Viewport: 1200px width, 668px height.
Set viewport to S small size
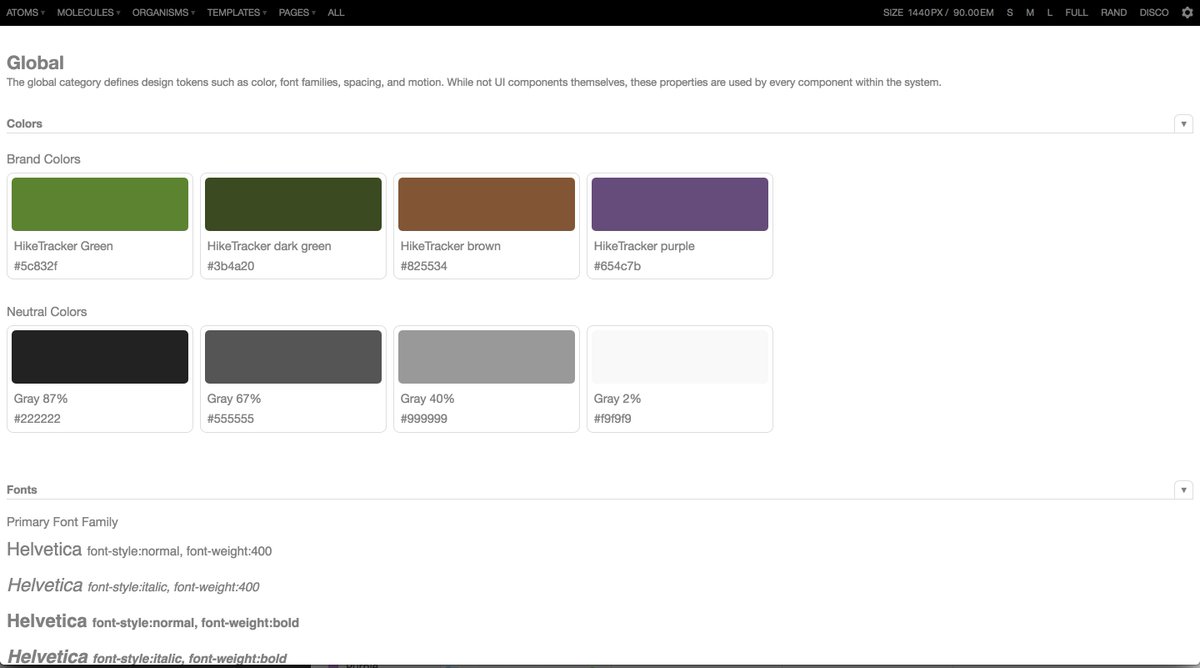click(x=1009, y=12)
